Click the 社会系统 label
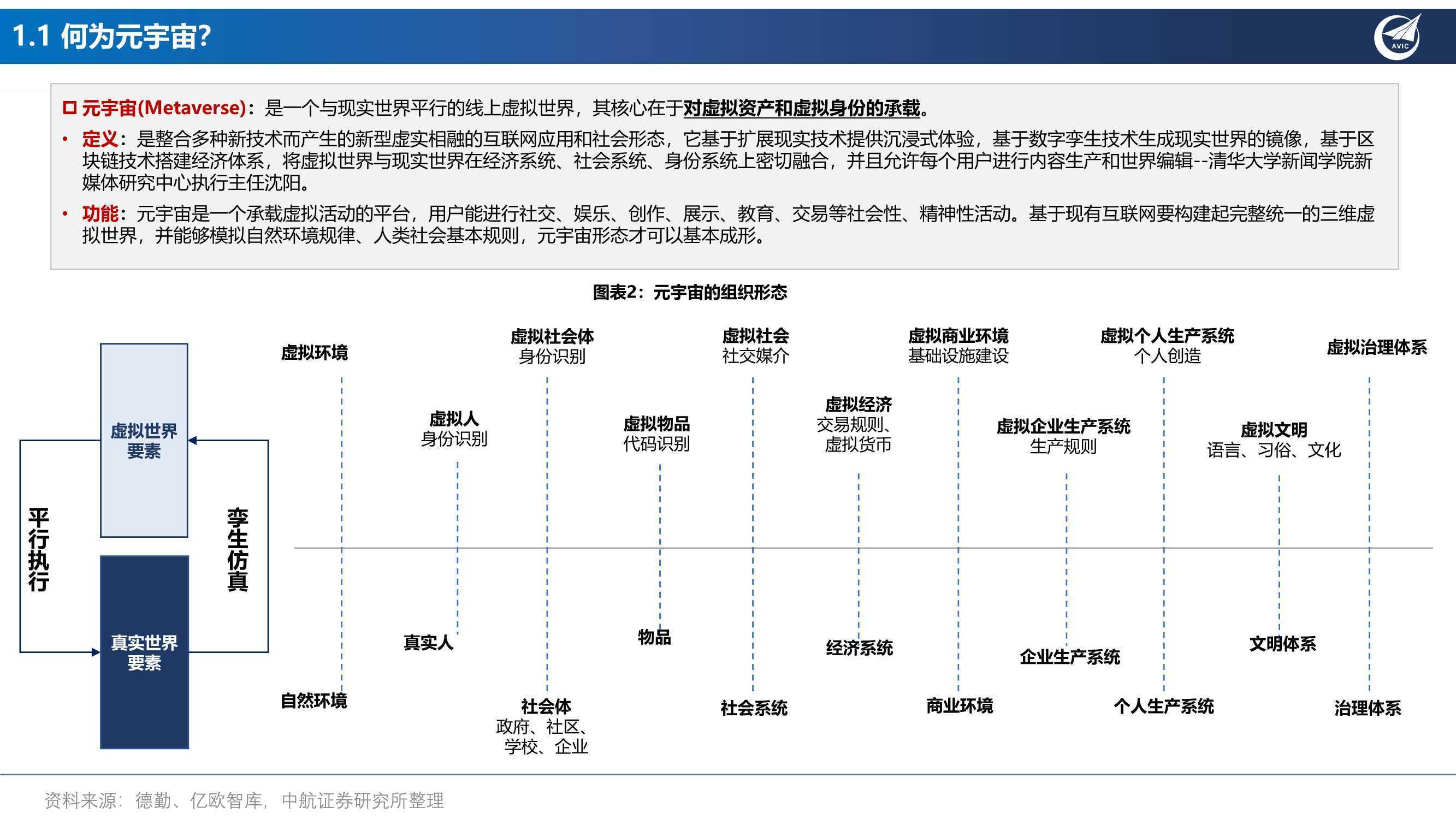Viewport: 1456px width, 819px height. point(754,708)
